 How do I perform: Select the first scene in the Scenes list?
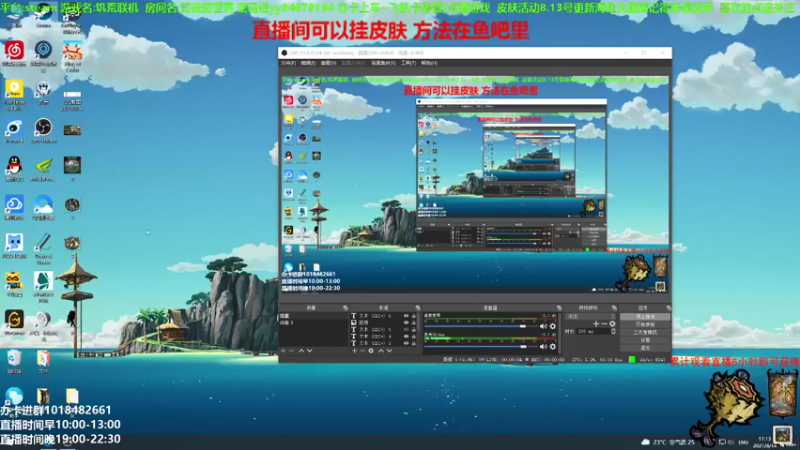pos(314,316)
